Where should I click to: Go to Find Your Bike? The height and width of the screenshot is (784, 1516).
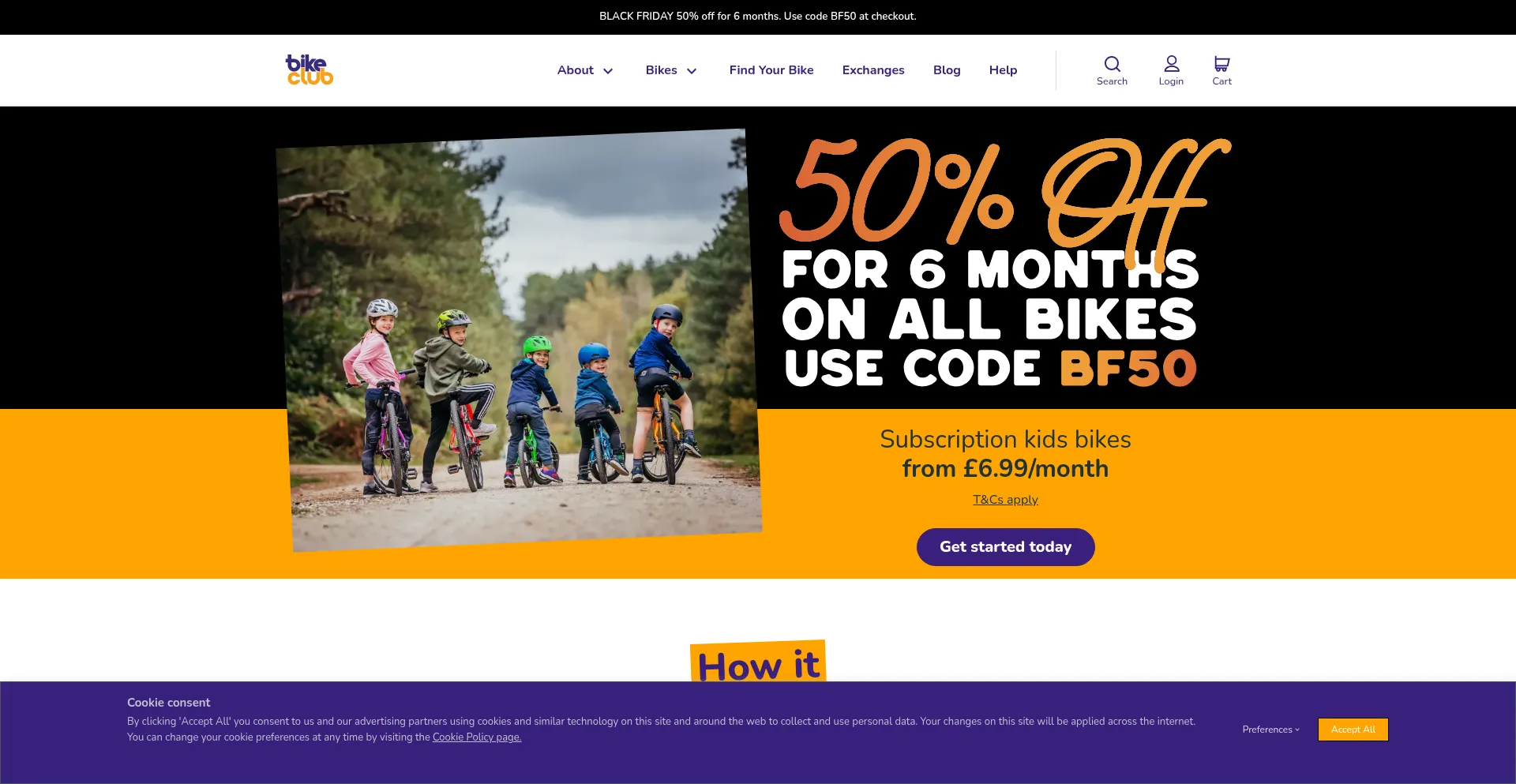771,70
